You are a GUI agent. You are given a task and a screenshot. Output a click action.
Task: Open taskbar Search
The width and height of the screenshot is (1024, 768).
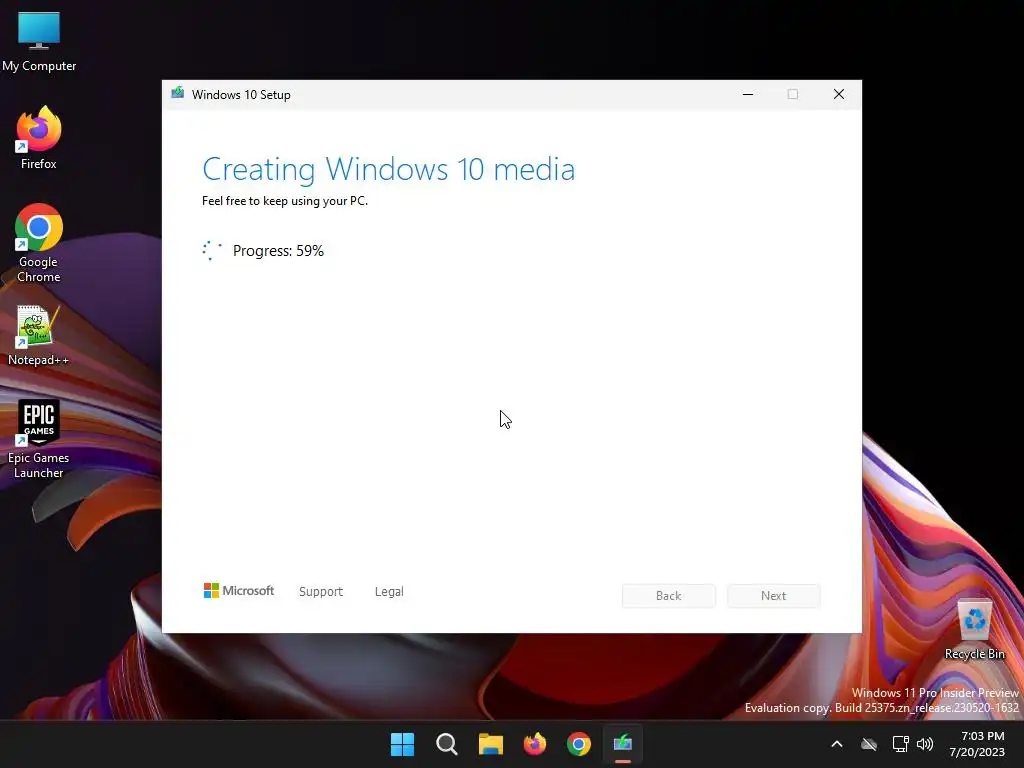tap(447, 744)
